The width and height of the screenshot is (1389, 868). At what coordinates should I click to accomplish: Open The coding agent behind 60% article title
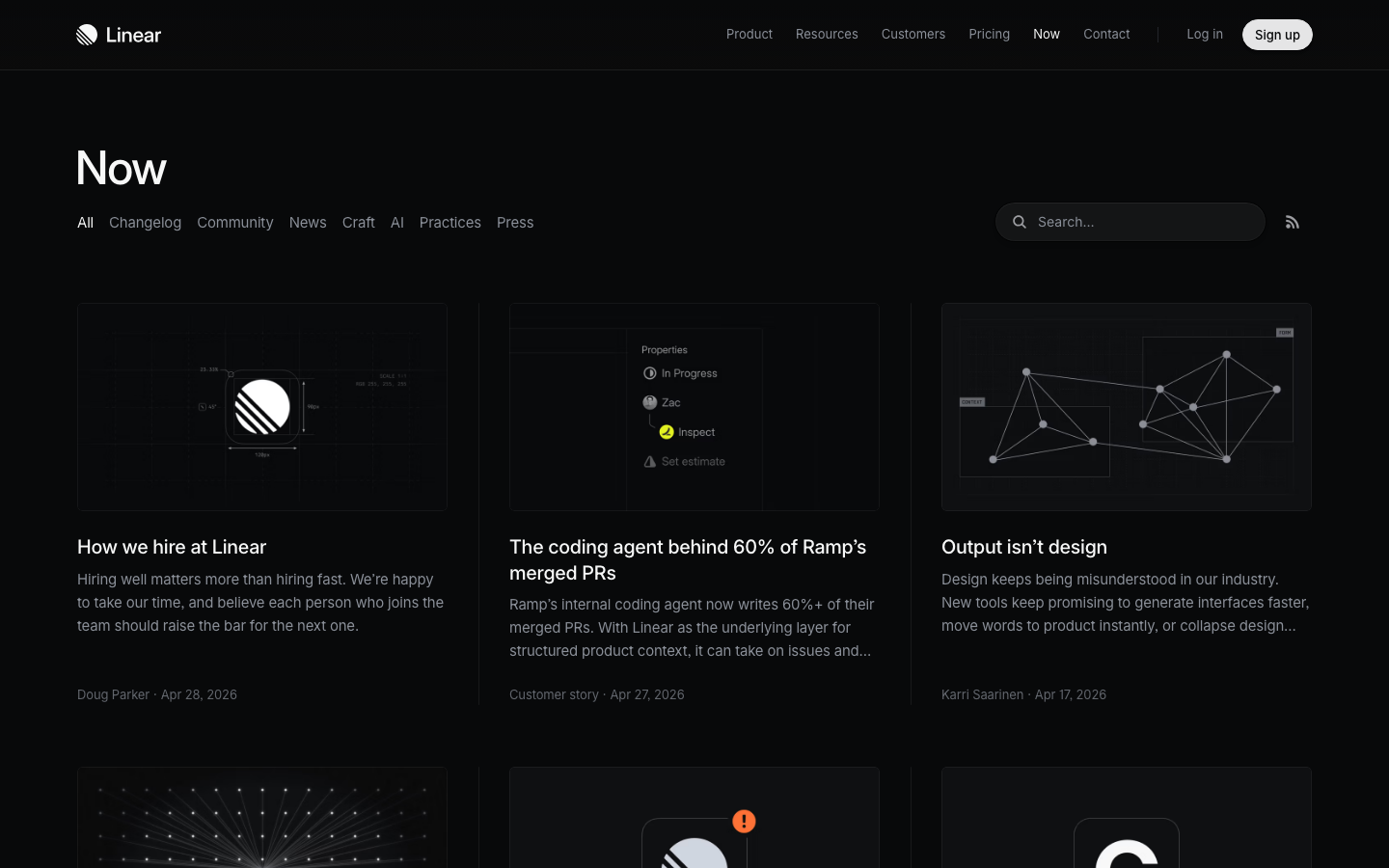coord(688,559)
